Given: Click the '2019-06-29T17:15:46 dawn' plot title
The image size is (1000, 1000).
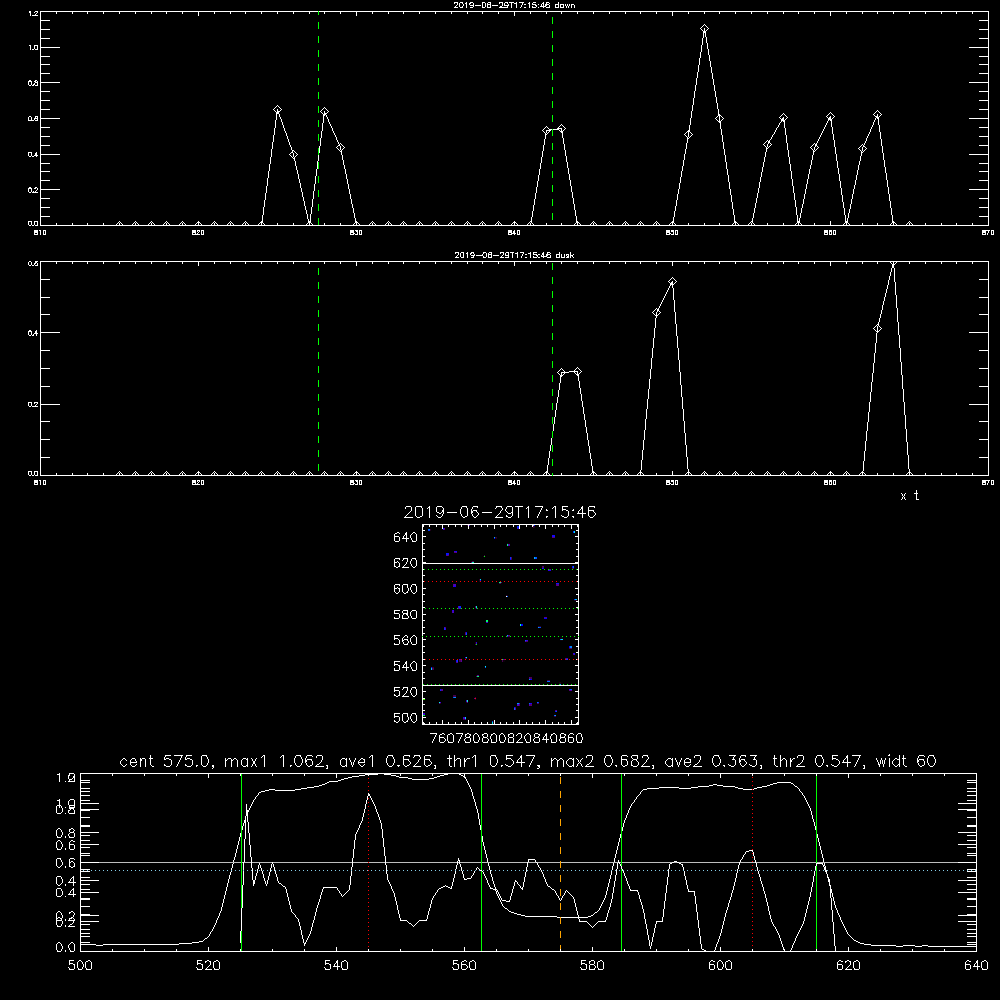Looking at the screenshot, I should click(514, 5).
